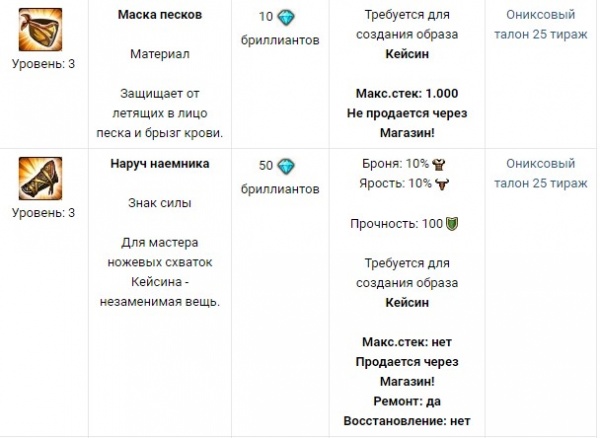Click Уровень: 3 under the mask icon
This screenshot has width=600, height=438.
[x=42, y=64]
